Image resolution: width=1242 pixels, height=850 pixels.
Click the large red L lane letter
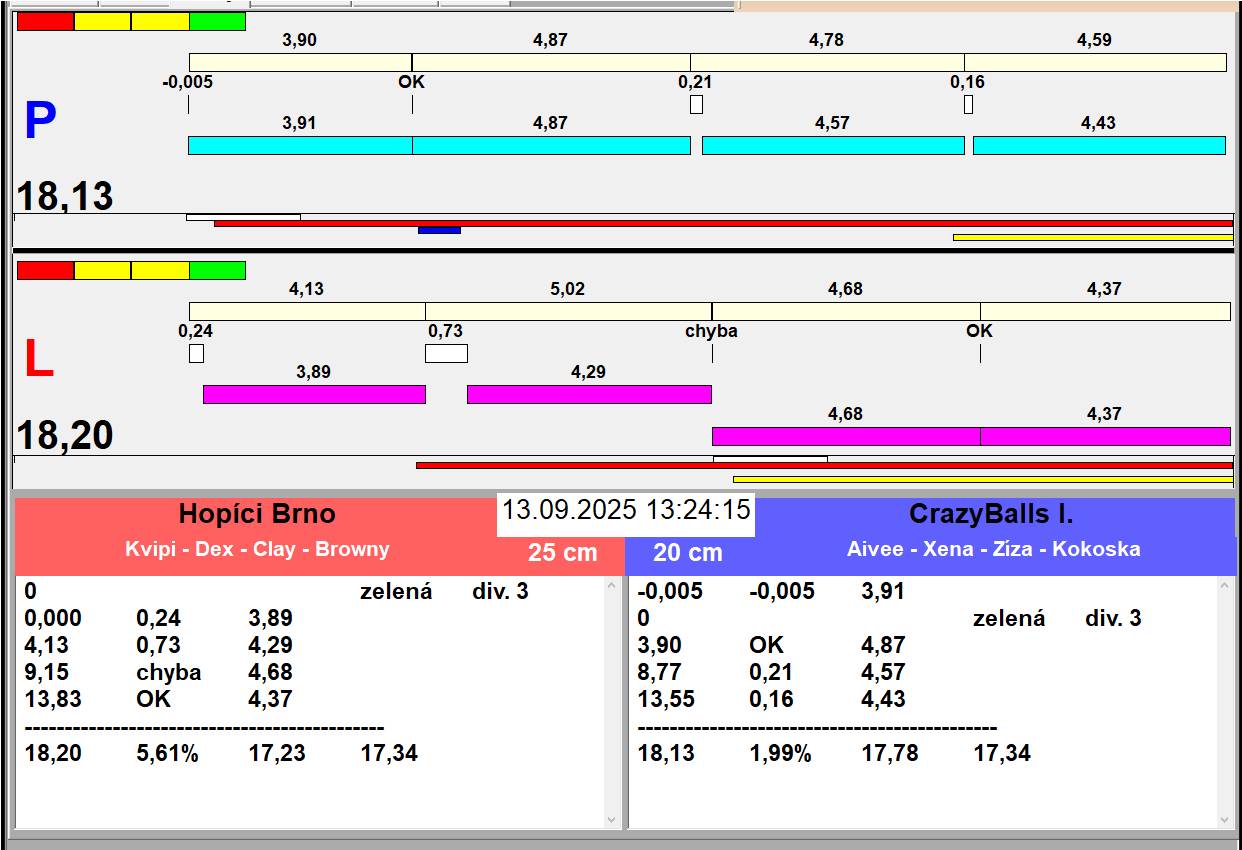pos(38,360)
